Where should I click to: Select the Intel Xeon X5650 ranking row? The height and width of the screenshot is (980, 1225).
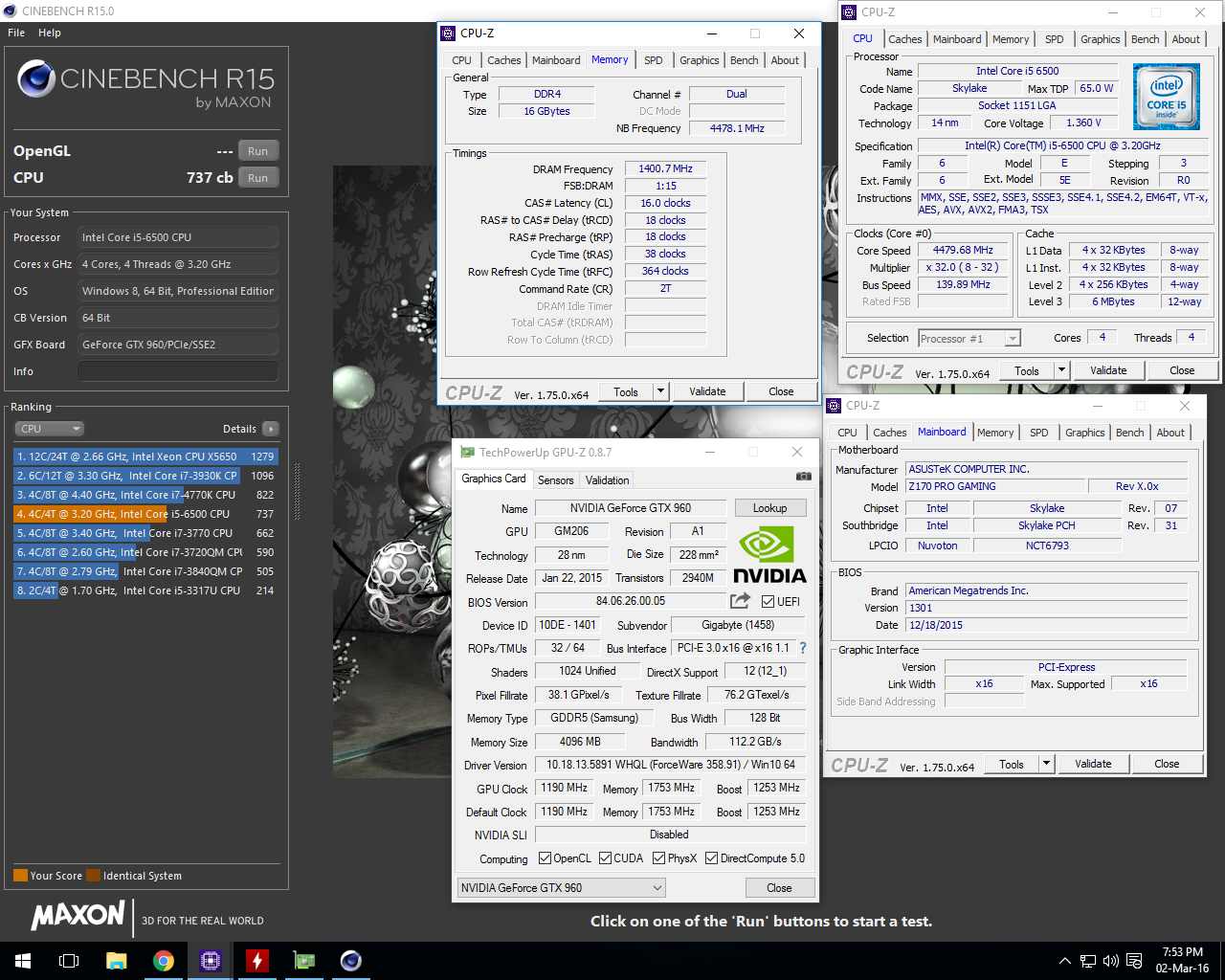145,457
